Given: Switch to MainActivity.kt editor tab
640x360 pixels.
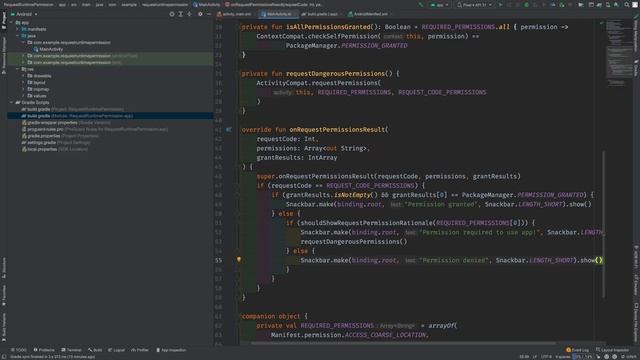Looking at the screenshot, I should (x=278, y=14).
